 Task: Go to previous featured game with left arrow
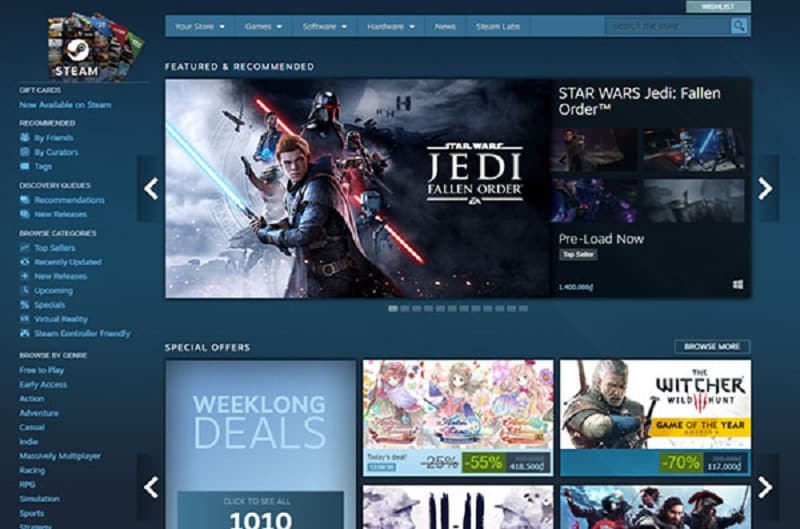coord(151,188)
